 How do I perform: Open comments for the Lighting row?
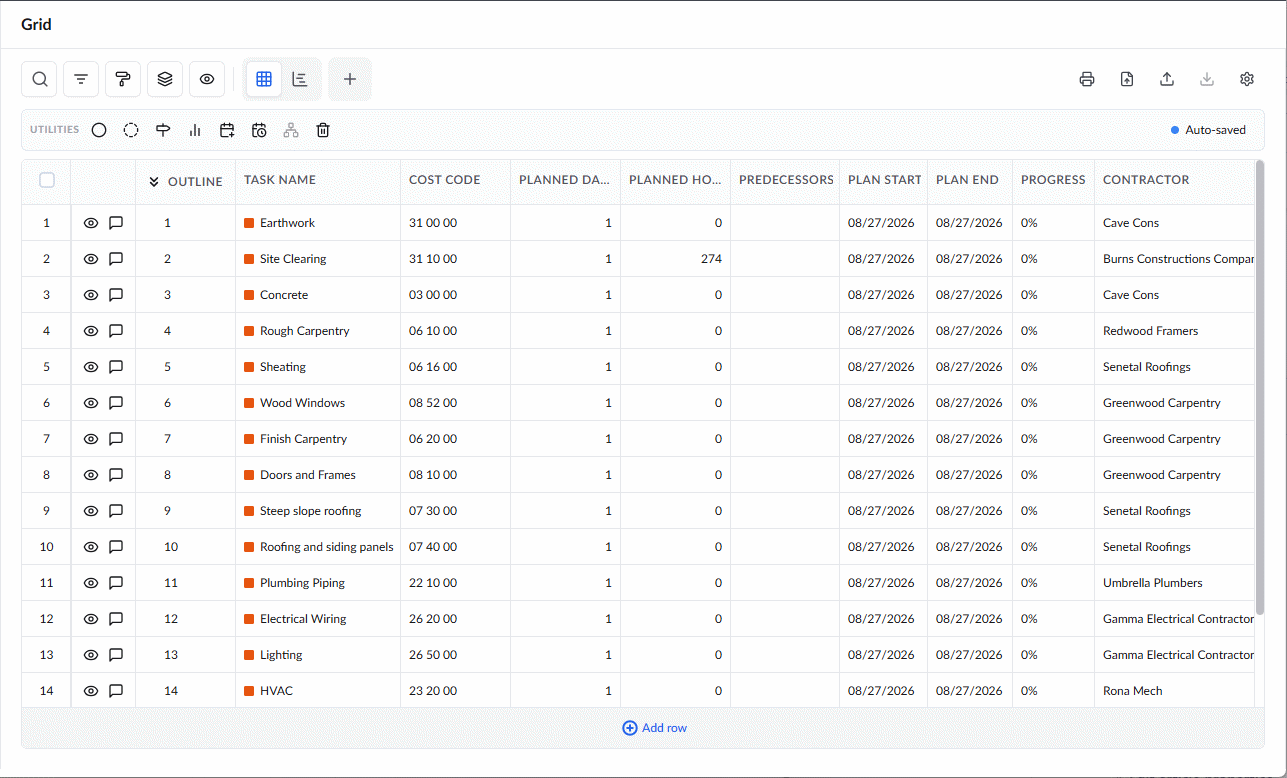pos(116,655)
